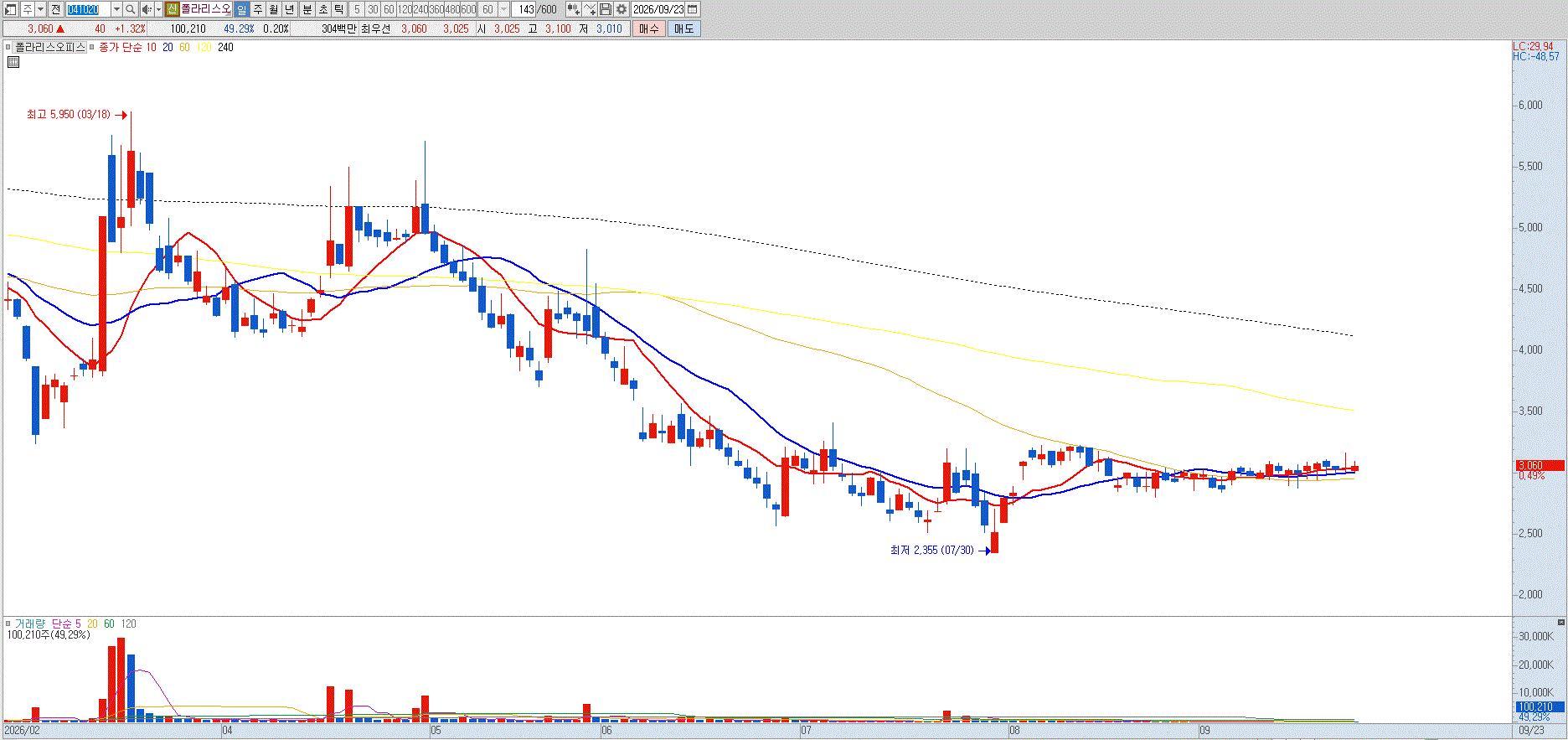Click the small square before 종가 단순 legend
The width and height of the screenshot is (1568, 740).
tap(93, 48)
